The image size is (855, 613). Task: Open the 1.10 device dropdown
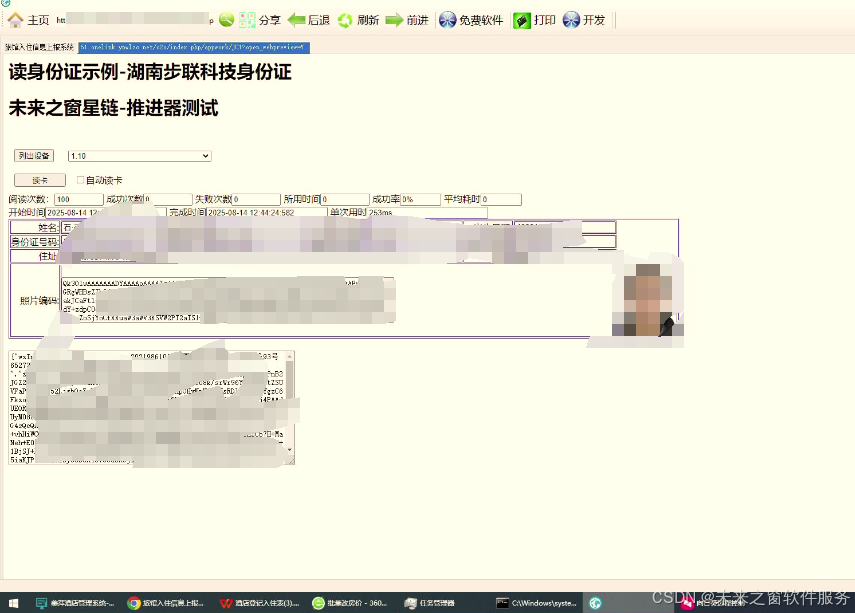pyautogui.click(x=140, y=156)
